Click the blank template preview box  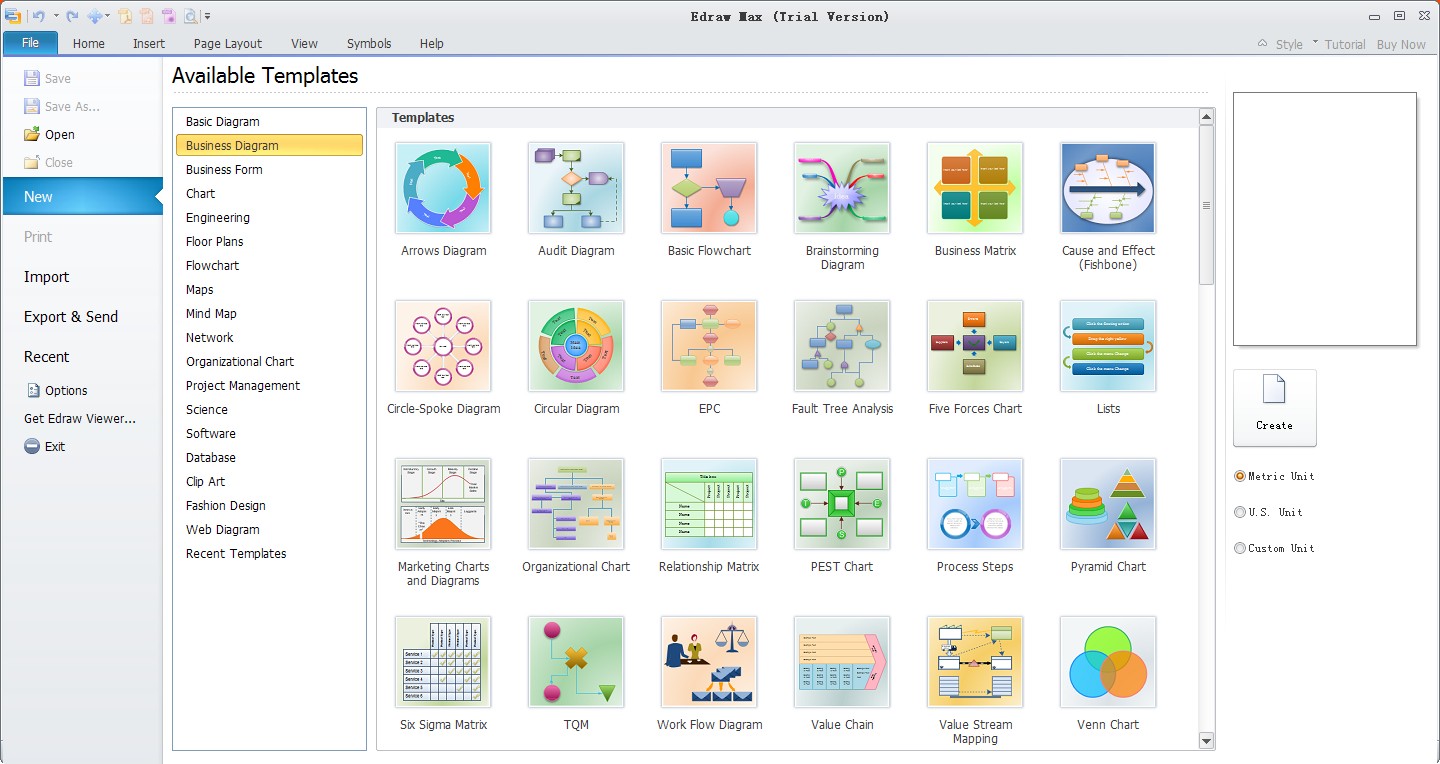pos(1325,219)
